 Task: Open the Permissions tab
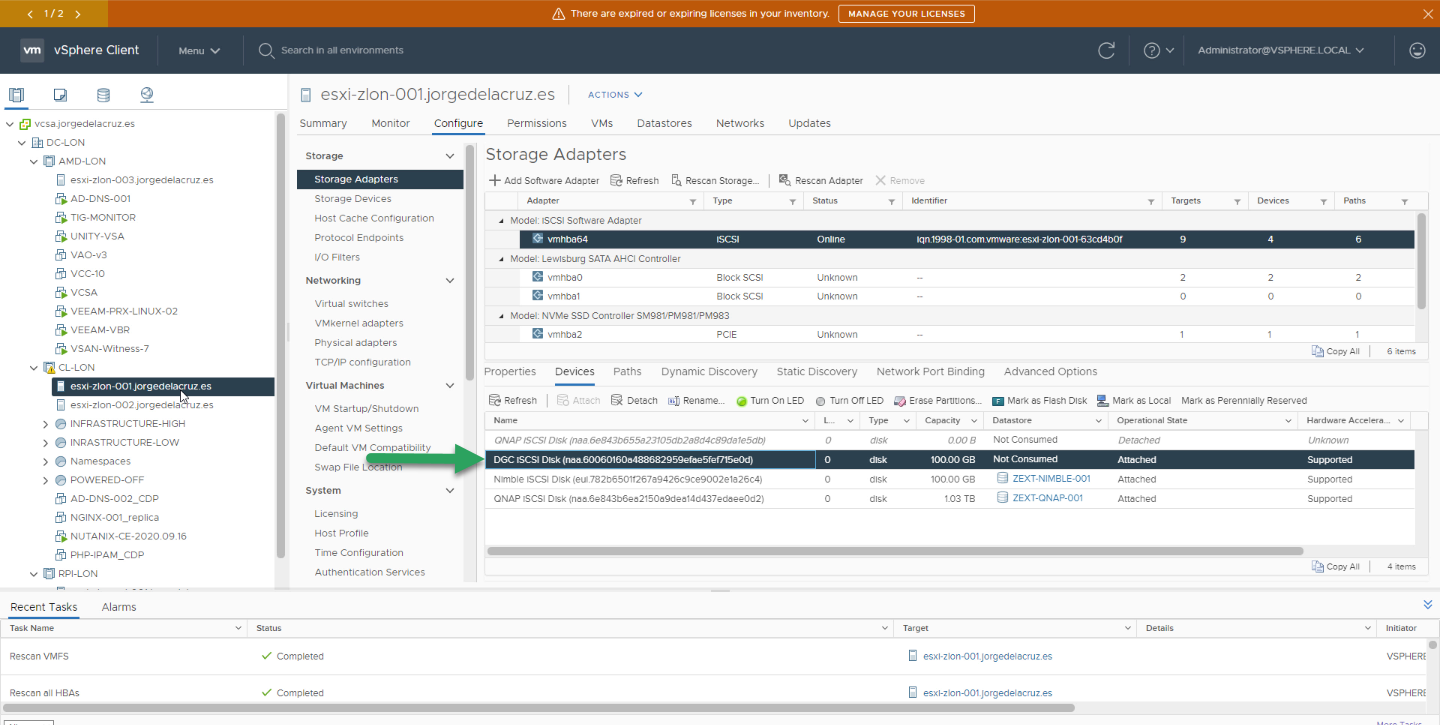[537, 123]
